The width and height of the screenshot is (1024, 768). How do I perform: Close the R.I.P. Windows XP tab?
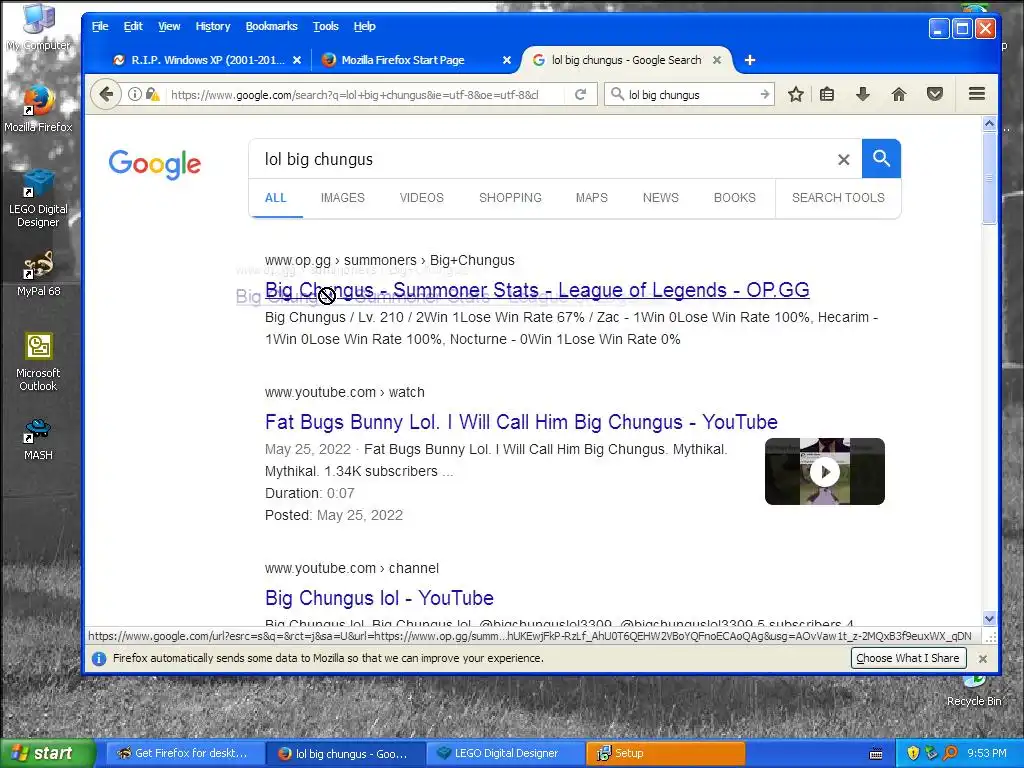297,60
